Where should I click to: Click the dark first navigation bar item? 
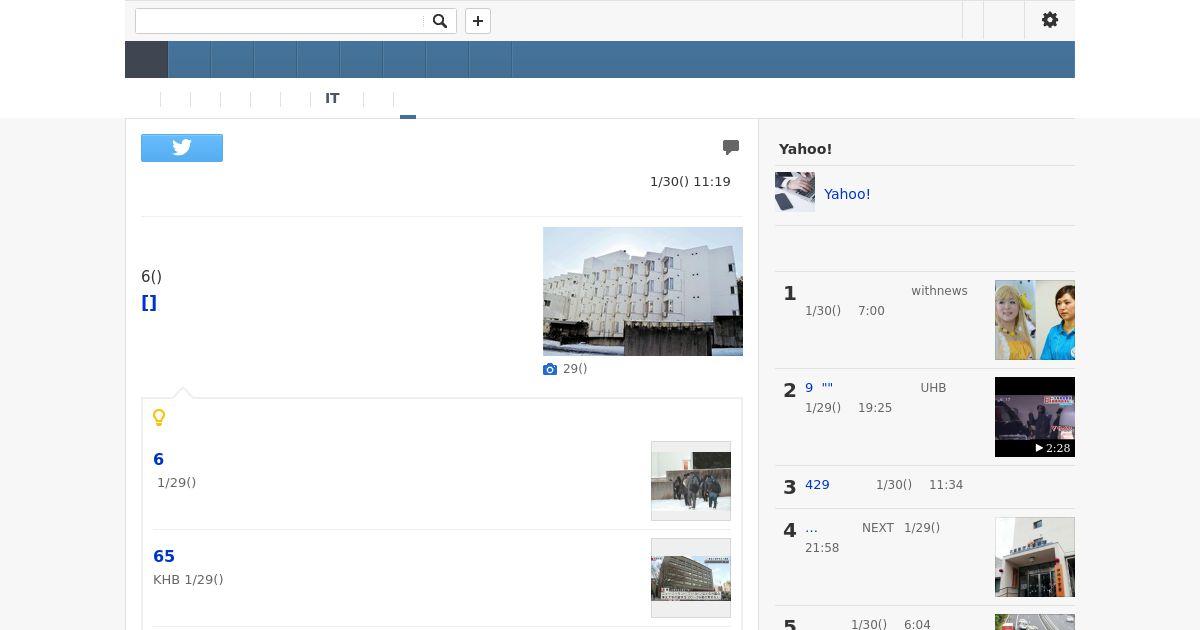(x=146, y=60)
